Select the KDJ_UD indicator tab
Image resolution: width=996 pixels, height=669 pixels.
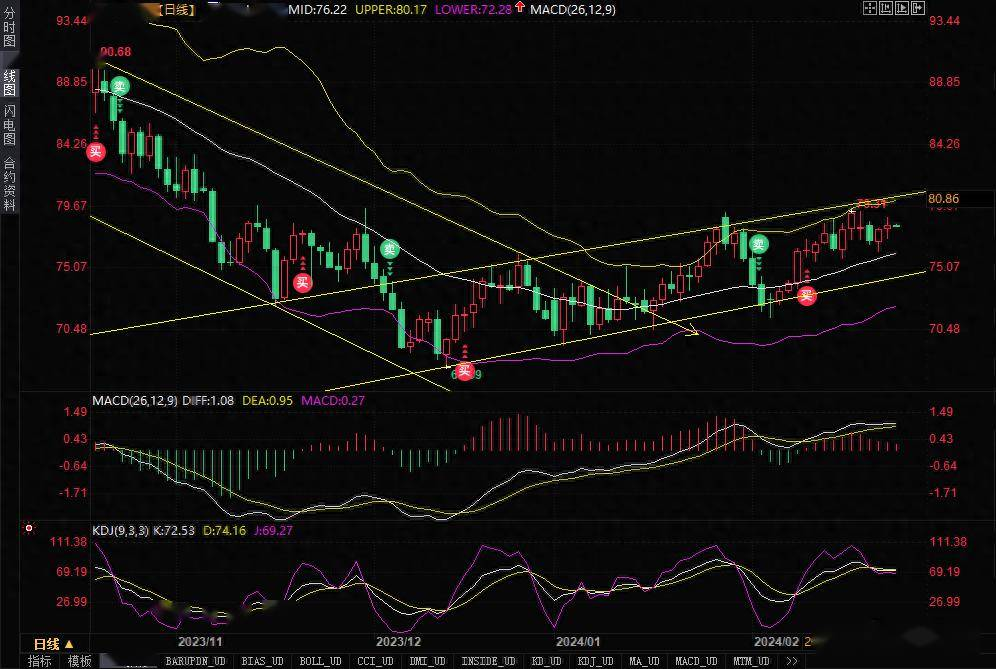(598, 661)
